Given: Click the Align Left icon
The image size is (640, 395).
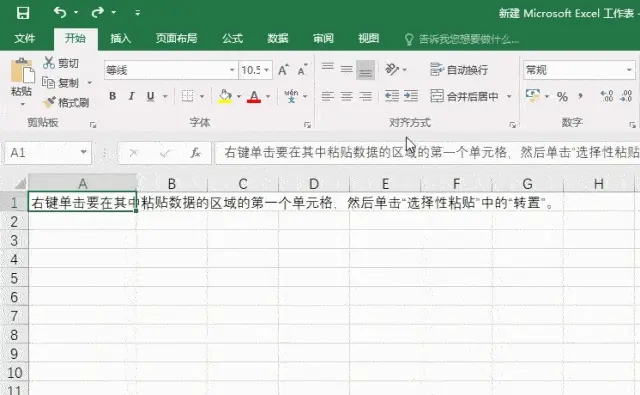Looking at the screenshot, I should point(327,96).
